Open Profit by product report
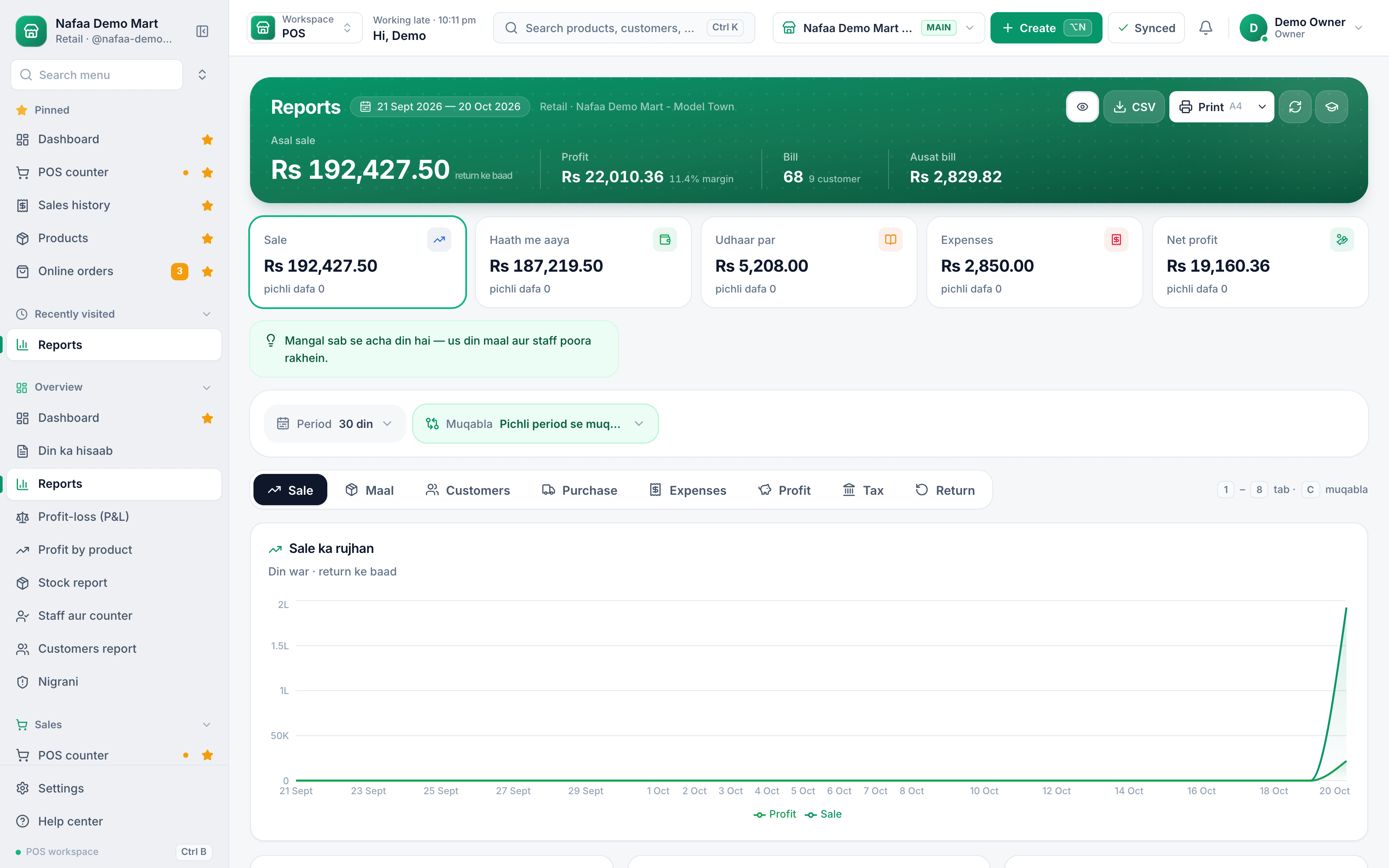Screen dimensions: 1389x868 tap(114, 550)
